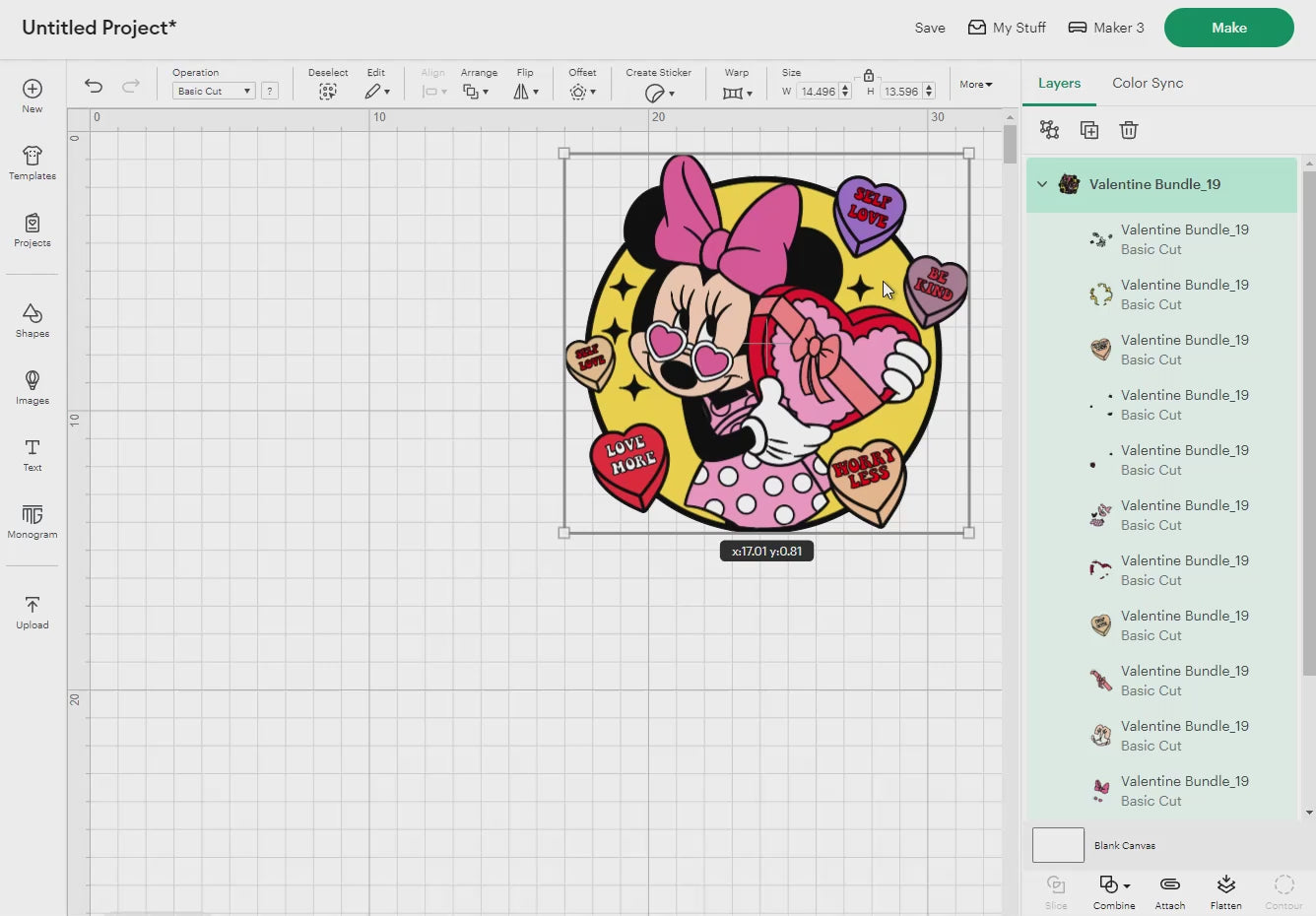Open the Images library
Image resolution: width=1316 pixels, height=916 pixels.
coord(33,387)
